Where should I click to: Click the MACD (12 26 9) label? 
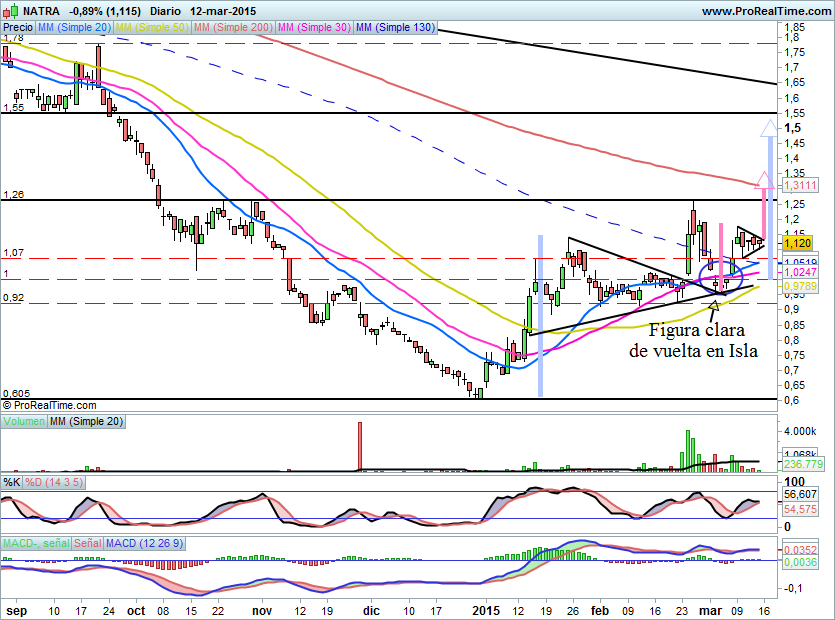tap(144, 543)
